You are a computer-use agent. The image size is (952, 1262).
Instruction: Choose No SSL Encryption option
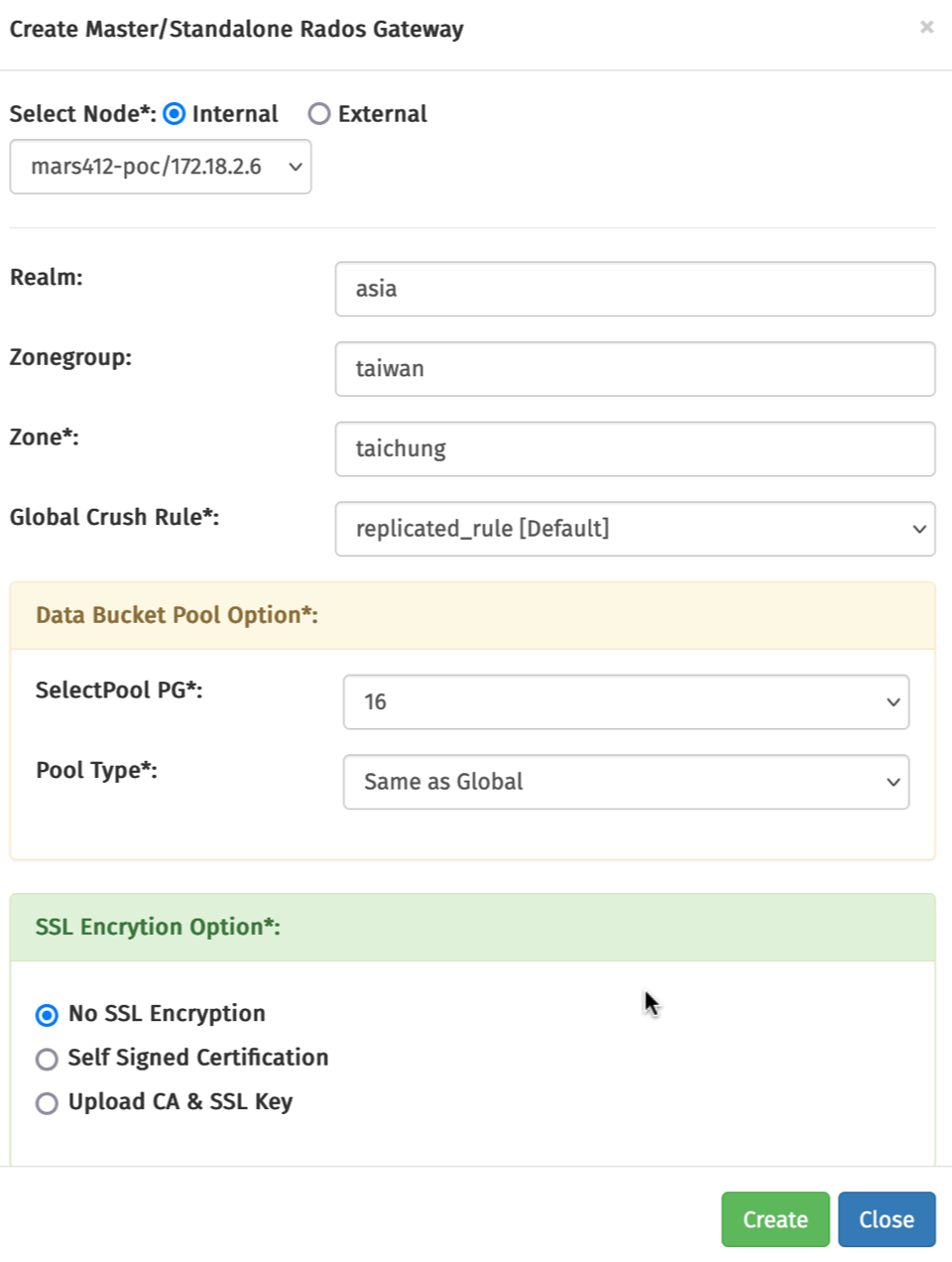point(47,1015)
